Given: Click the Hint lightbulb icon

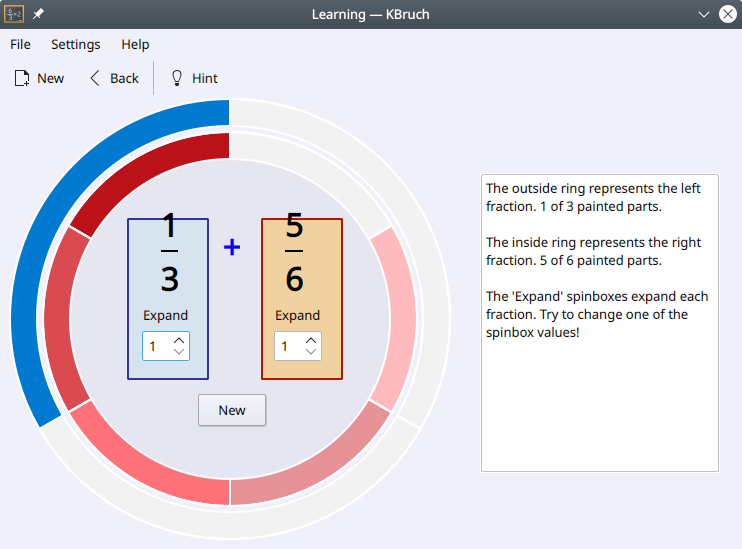Looking at the screenshot, I should (x=177, y=78).
